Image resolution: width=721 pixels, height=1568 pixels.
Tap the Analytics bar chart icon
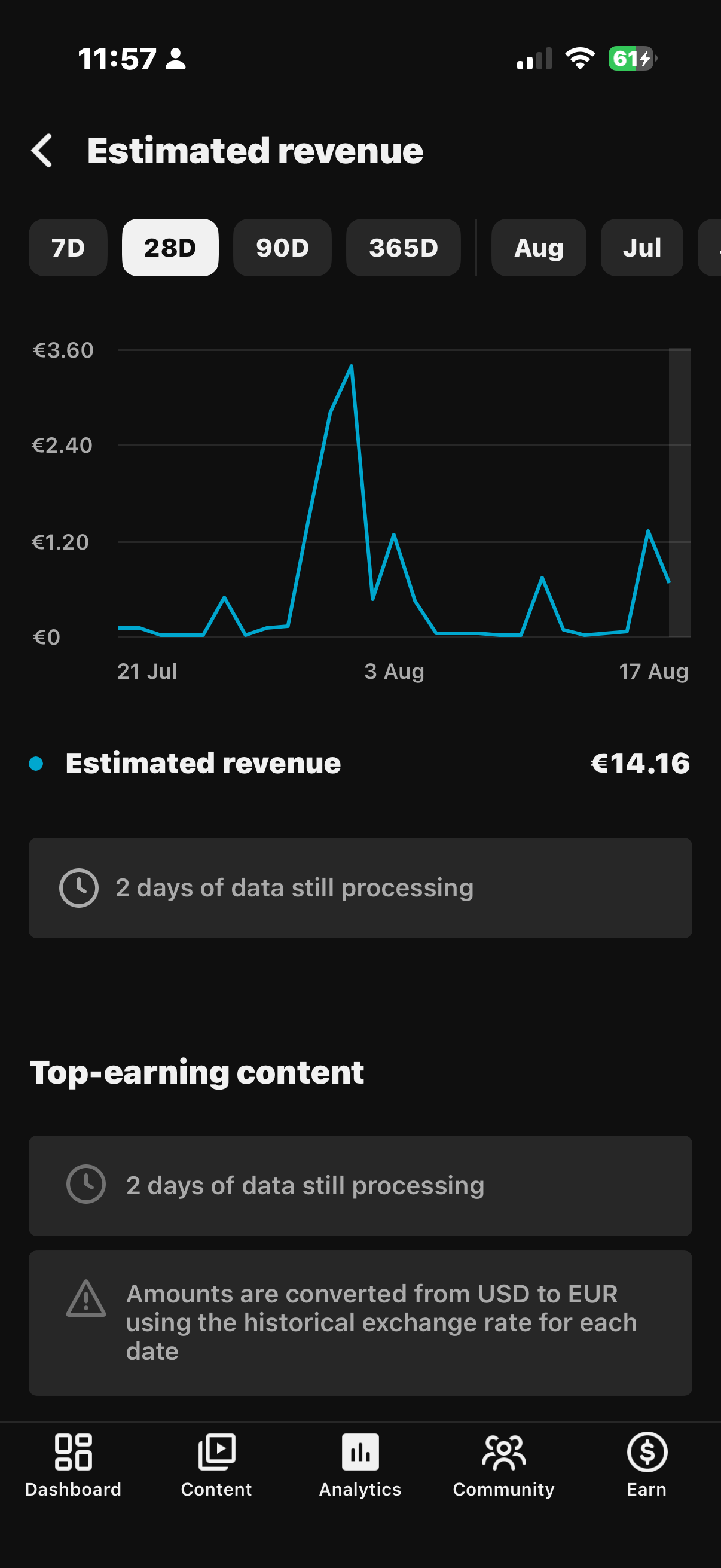(360, 1452)
